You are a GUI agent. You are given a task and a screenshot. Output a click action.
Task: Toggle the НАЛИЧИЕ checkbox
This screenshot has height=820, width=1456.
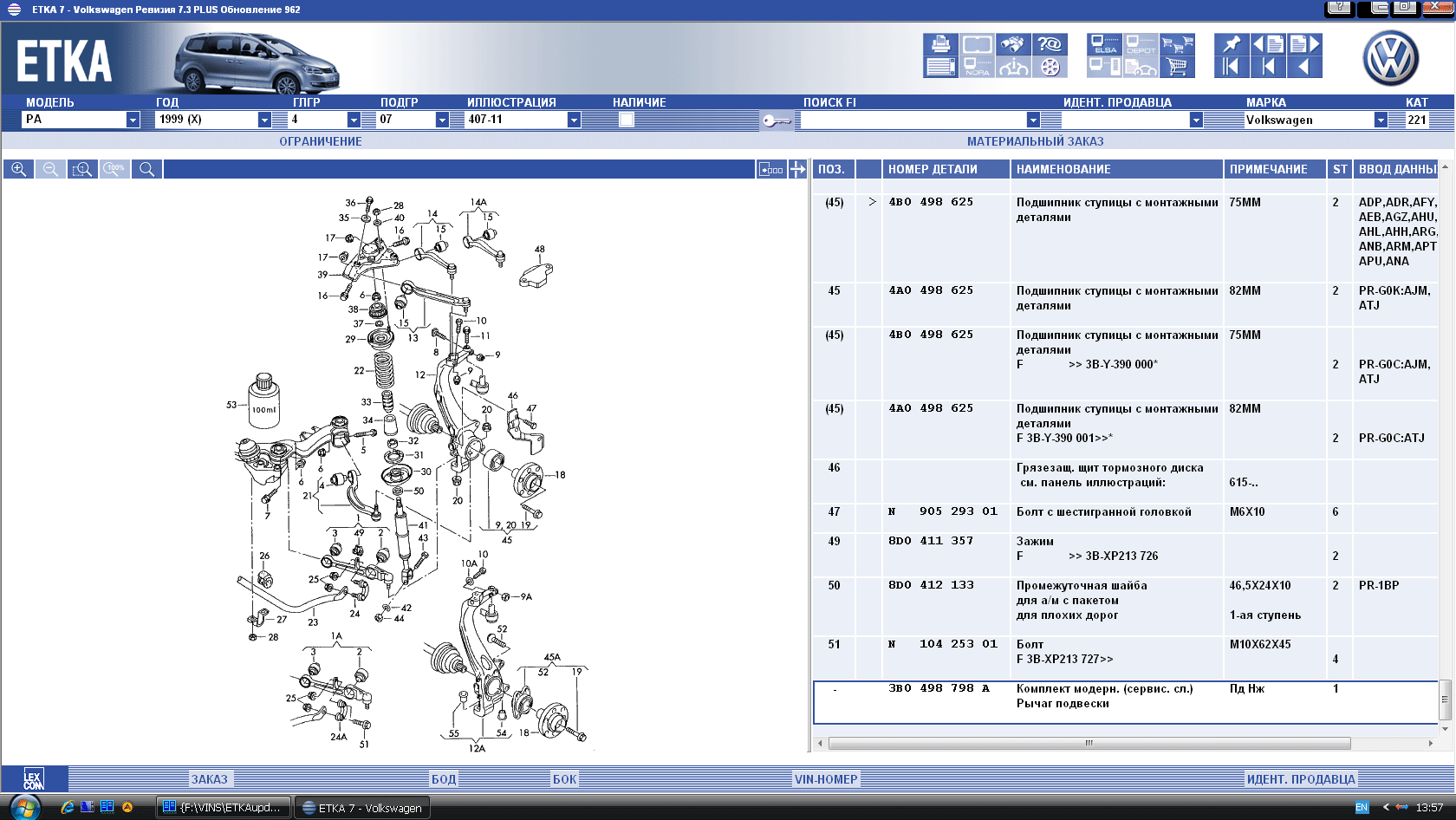click(x=627, y=120)
